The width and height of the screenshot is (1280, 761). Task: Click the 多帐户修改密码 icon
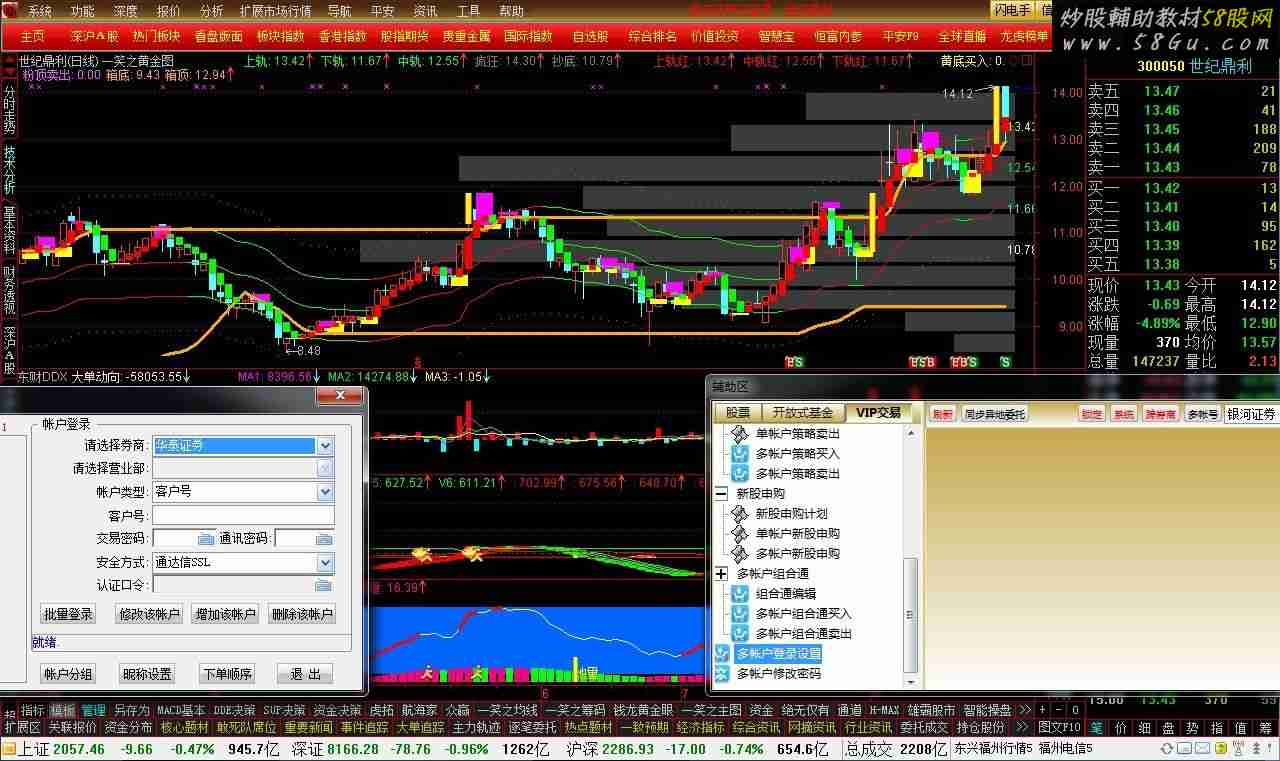tap(722, 674)
